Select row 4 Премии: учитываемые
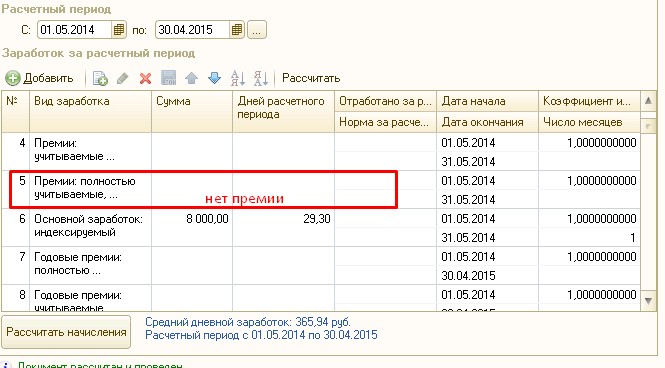The height and width of the screenshot is (368, 665). (321, 152)
